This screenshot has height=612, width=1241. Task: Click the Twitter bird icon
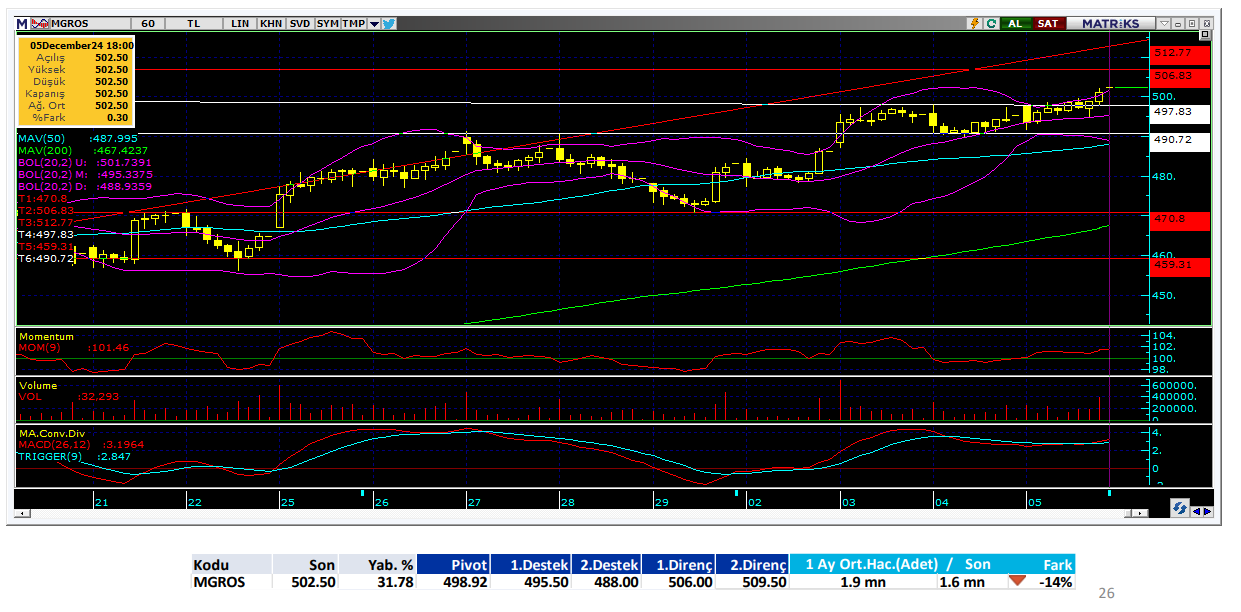(x=389, y=23)
